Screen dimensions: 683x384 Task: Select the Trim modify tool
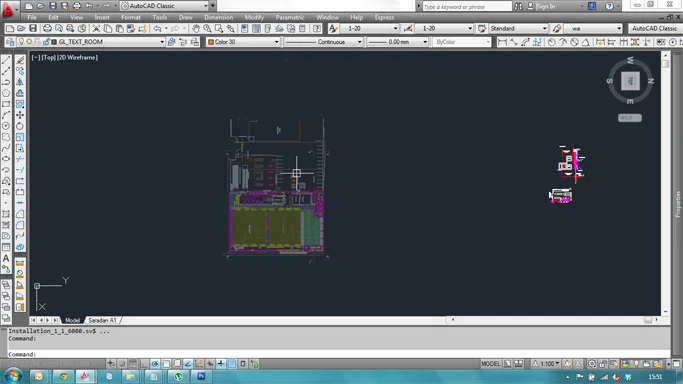(x=20, y=159)
